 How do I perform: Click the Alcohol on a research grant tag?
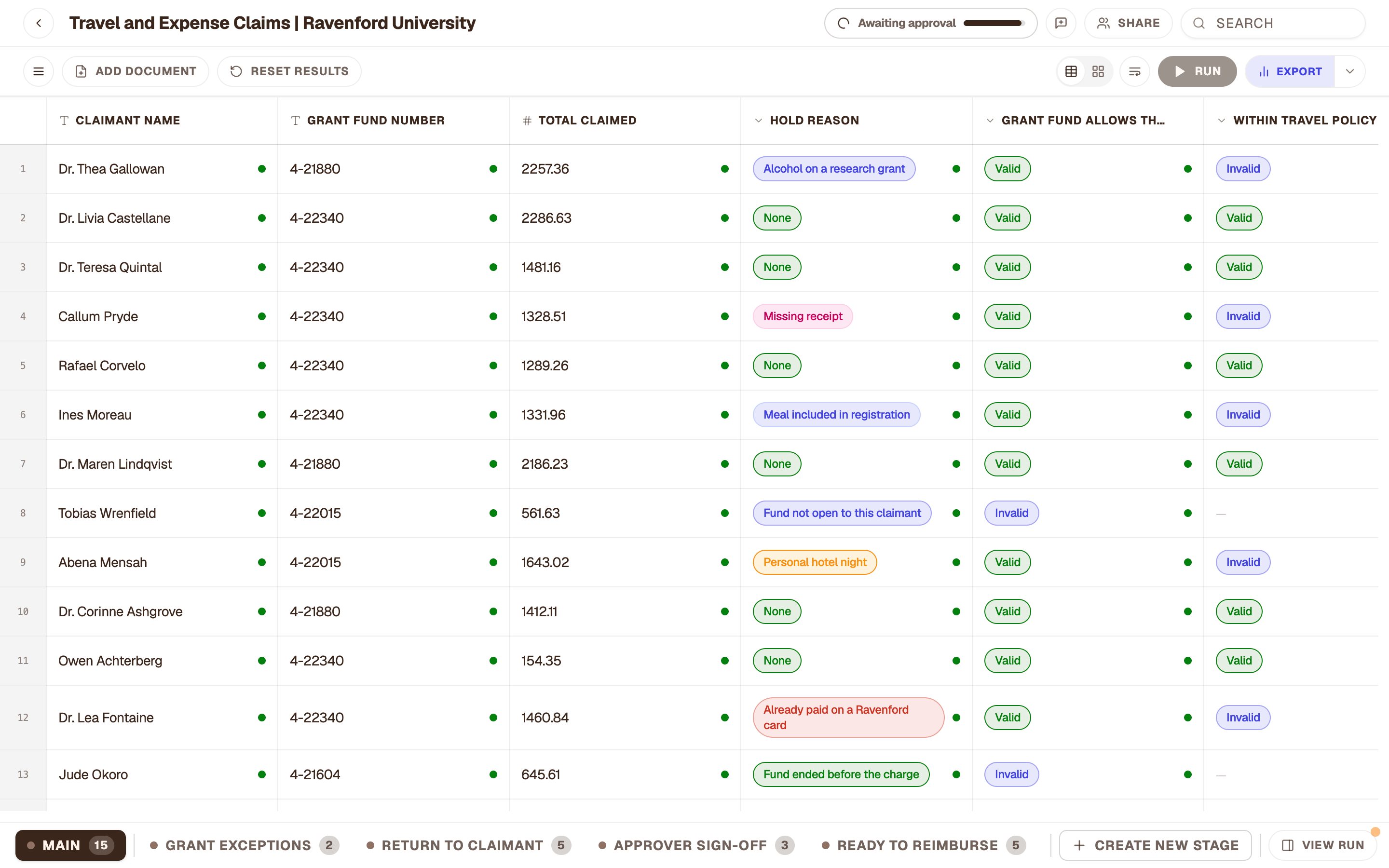(x=834, y=169)
